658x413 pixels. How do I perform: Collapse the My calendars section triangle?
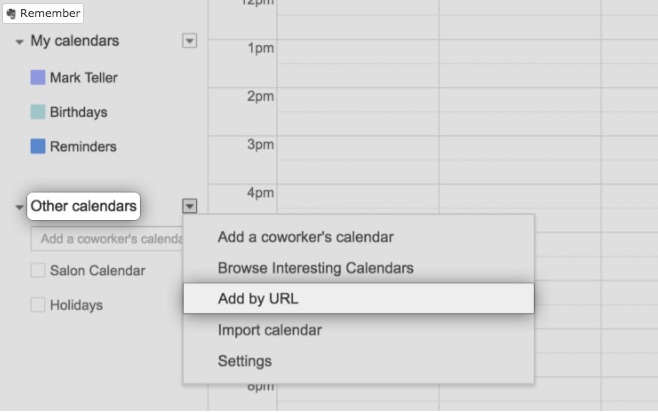tap(19, 42)
